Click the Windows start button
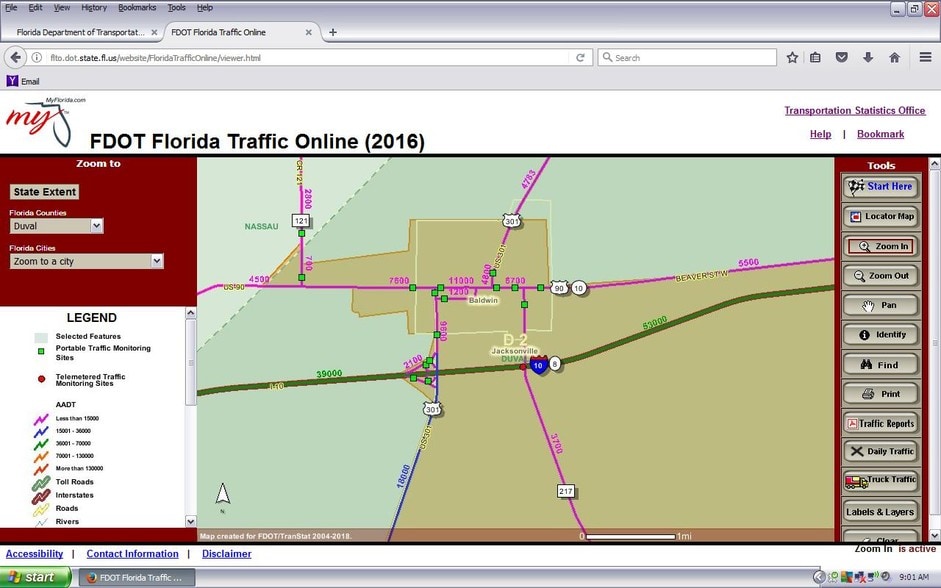941x588 pixels. click(x=35, y=577)
